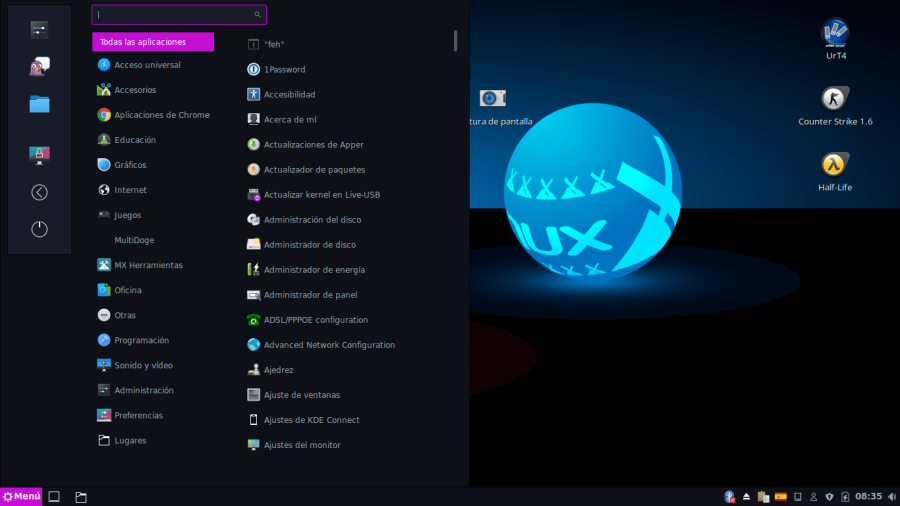Image resolution: width=900 pixels, height=506 pixels.
Task: Launch 1Password from the applications list
Action: [x=284, y=69]
